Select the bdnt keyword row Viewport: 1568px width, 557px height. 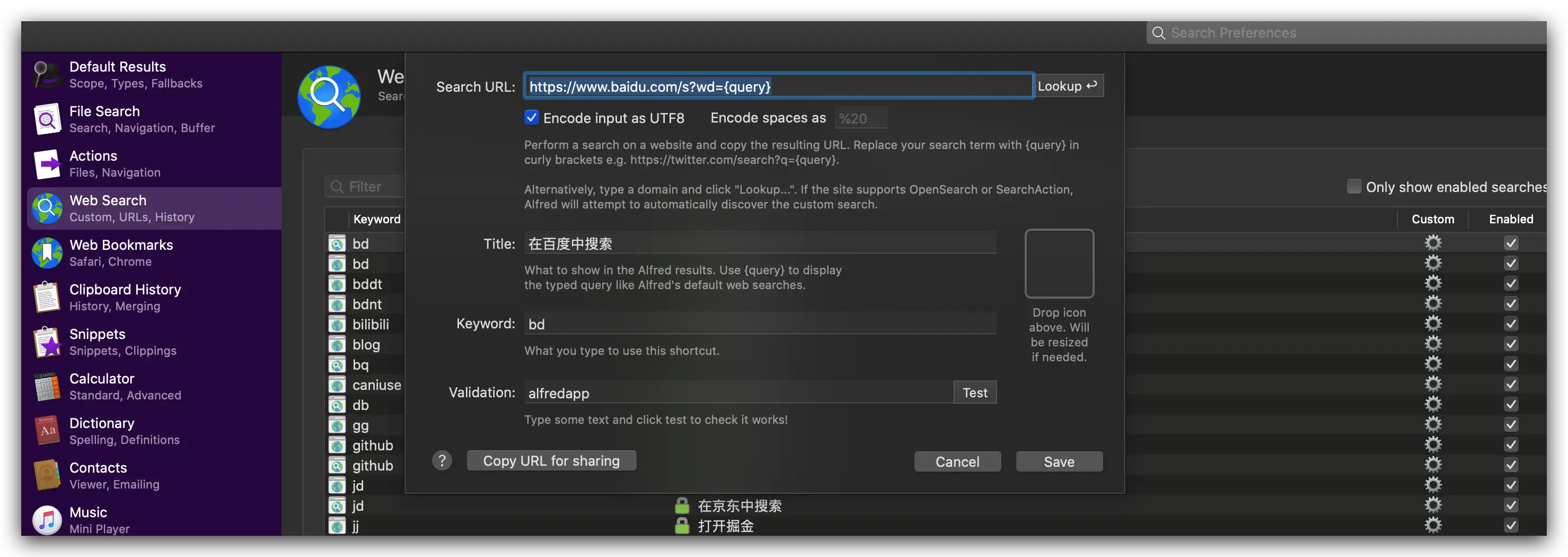(367, 304)
